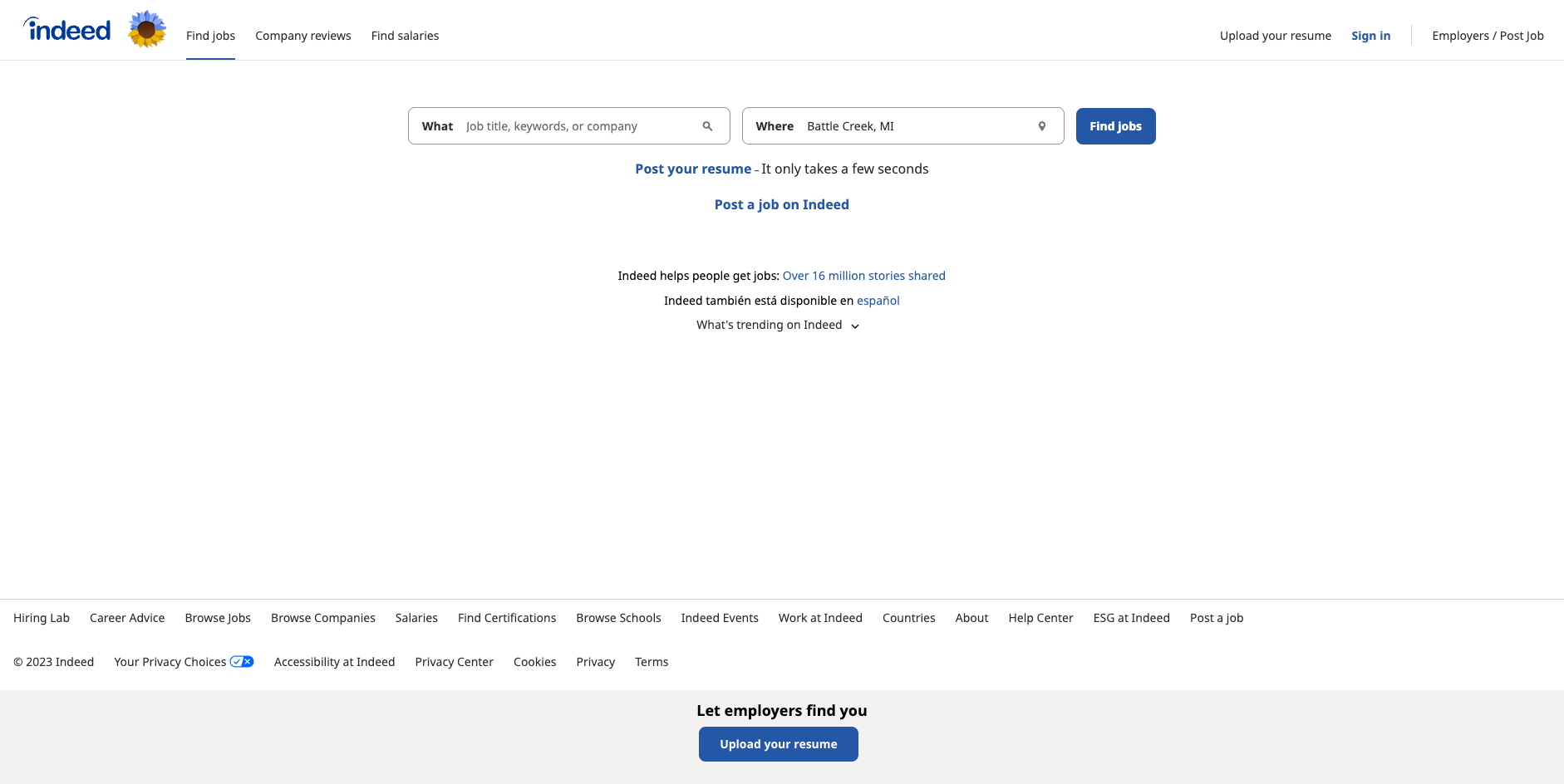Open the Help Center footer link
Screen dimensions: 1564x784
pos(1040,618)
